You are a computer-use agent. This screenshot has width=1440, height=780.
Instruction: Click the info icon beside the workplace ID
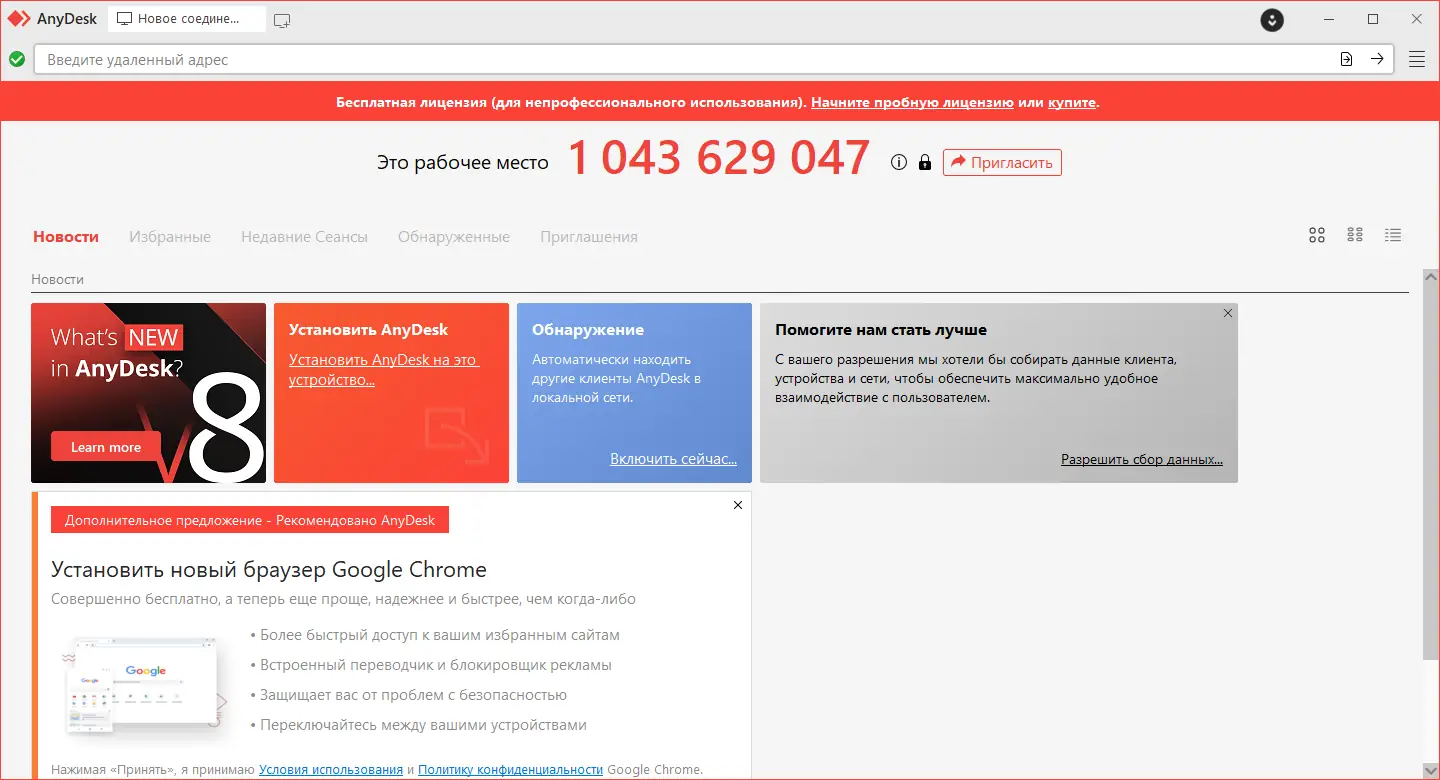pyautogui.click(x=898, y=162)
